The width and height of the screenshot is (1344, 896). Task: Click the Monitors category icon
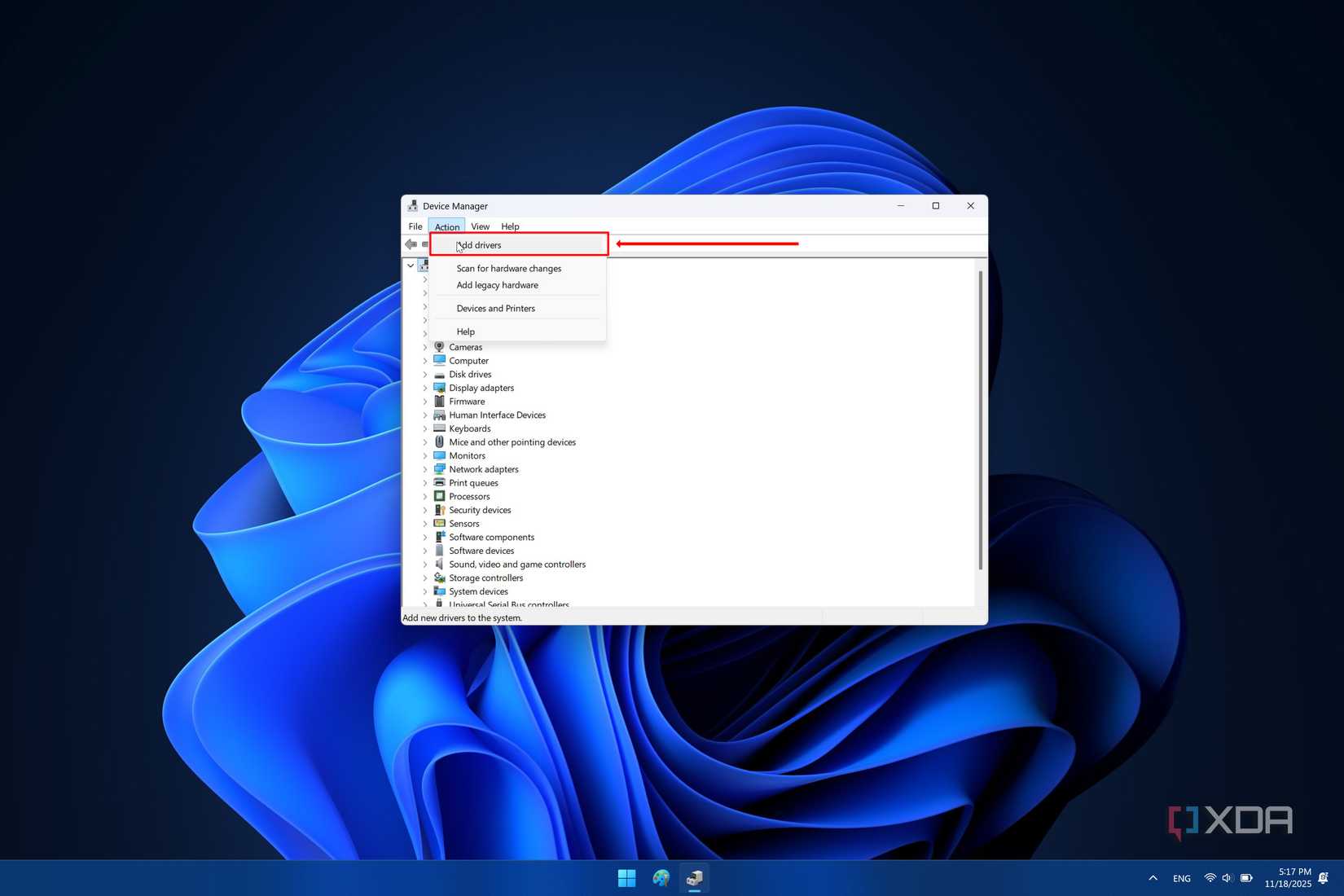pyautogui.click(x=439, y=455)
